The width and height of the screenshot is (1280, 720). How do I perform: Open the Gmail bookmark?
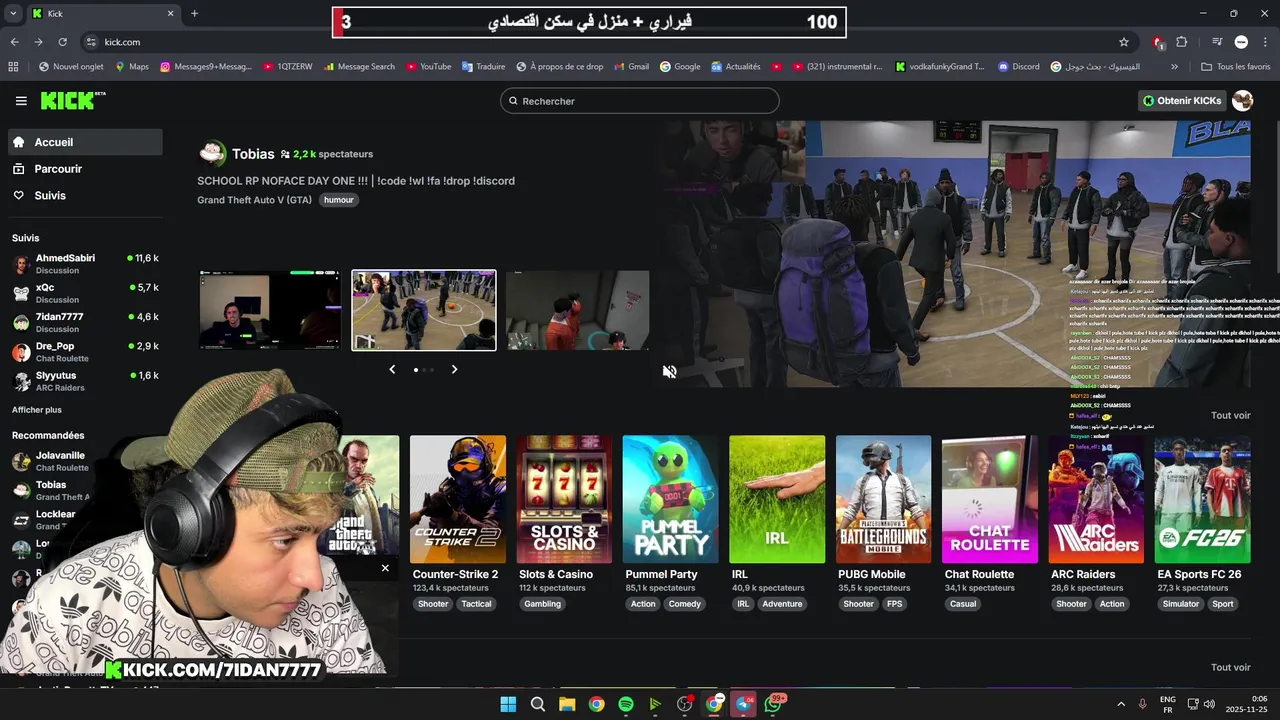point(630,67)
